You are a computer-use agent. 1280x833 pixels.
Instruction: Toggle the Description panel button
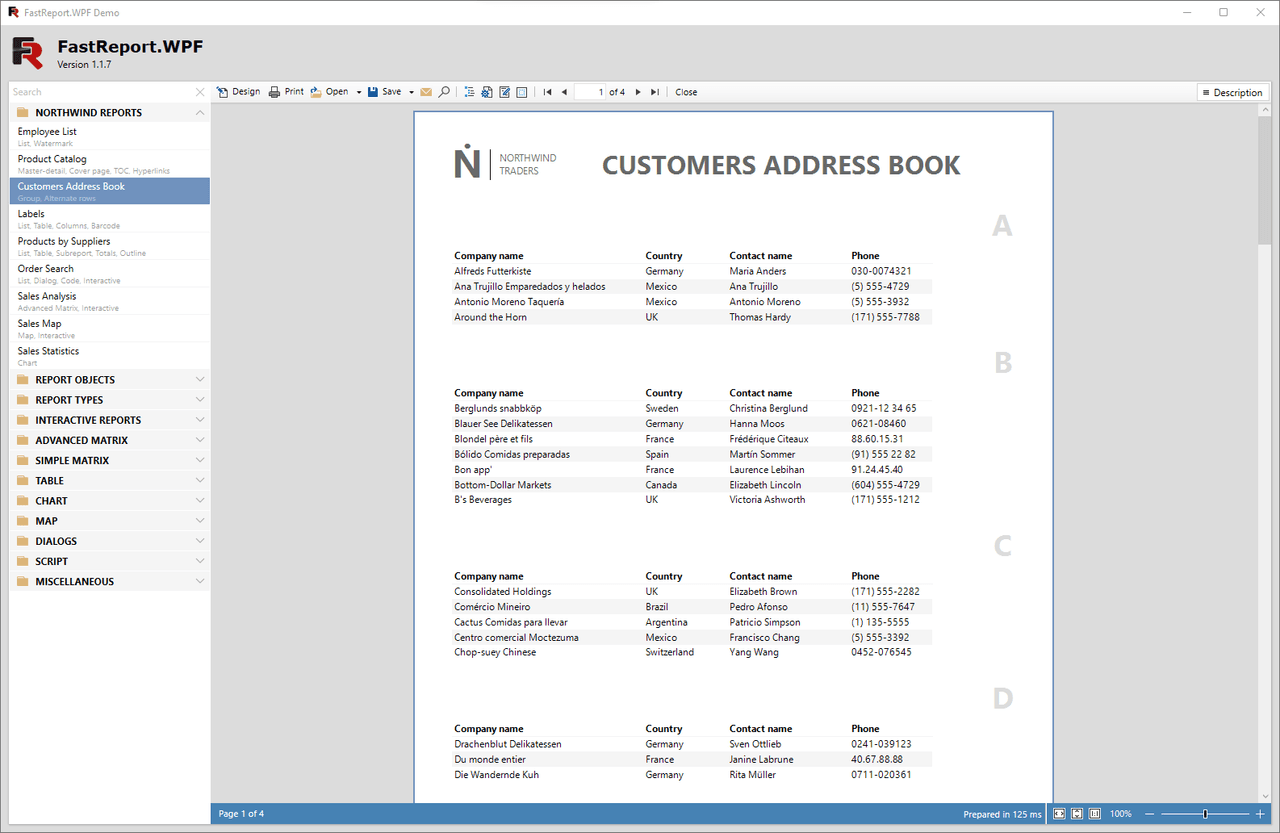(x=1232, y=92)
